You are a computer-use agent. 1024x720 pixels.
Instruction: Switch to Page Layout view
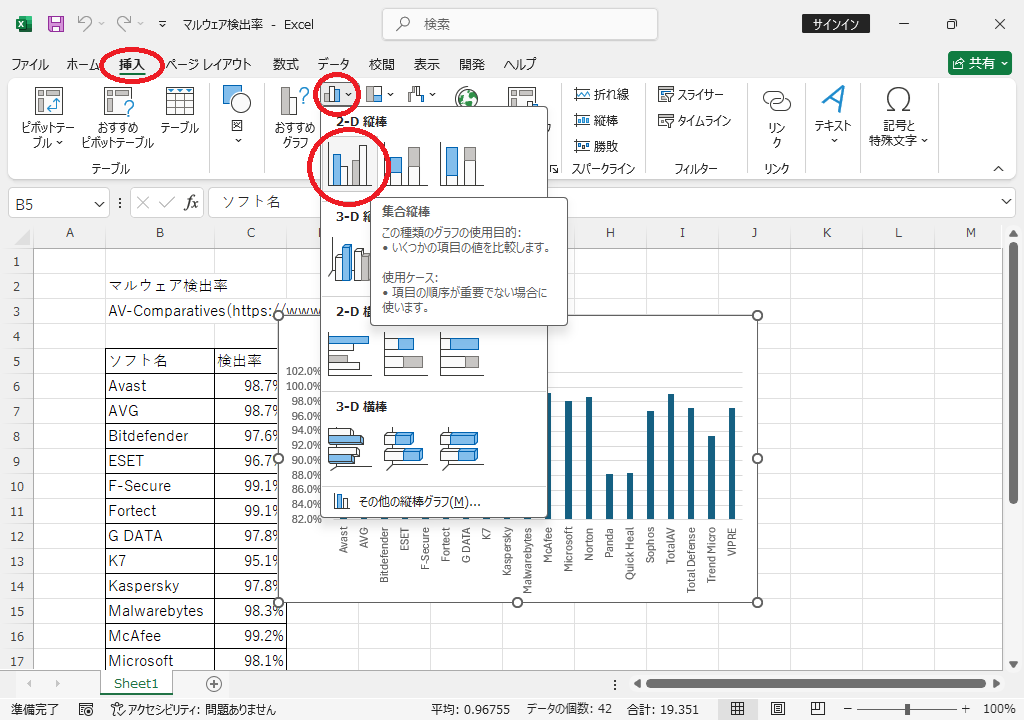[778, 709]
